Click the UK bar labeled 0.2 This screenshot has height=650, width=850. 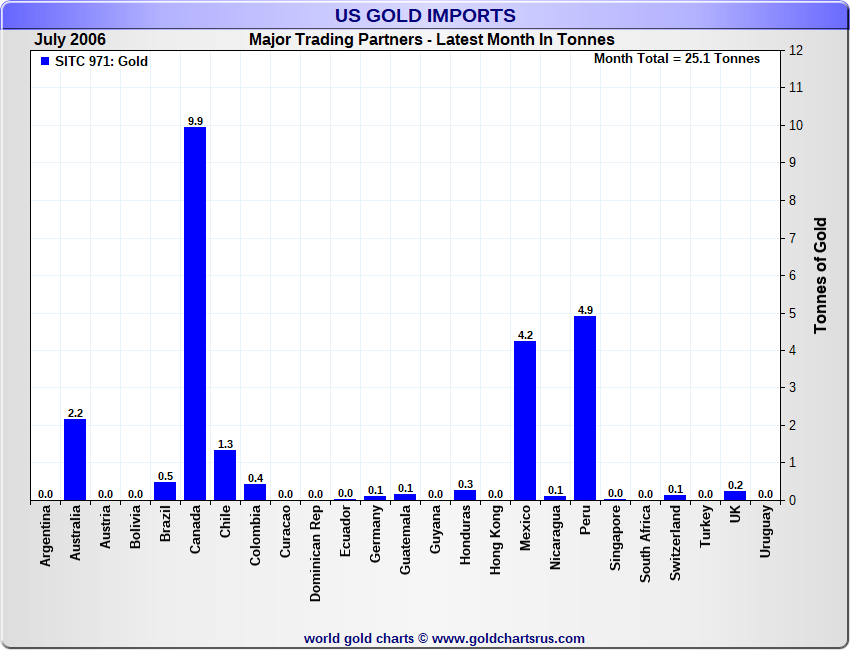(x=735, y=495)
